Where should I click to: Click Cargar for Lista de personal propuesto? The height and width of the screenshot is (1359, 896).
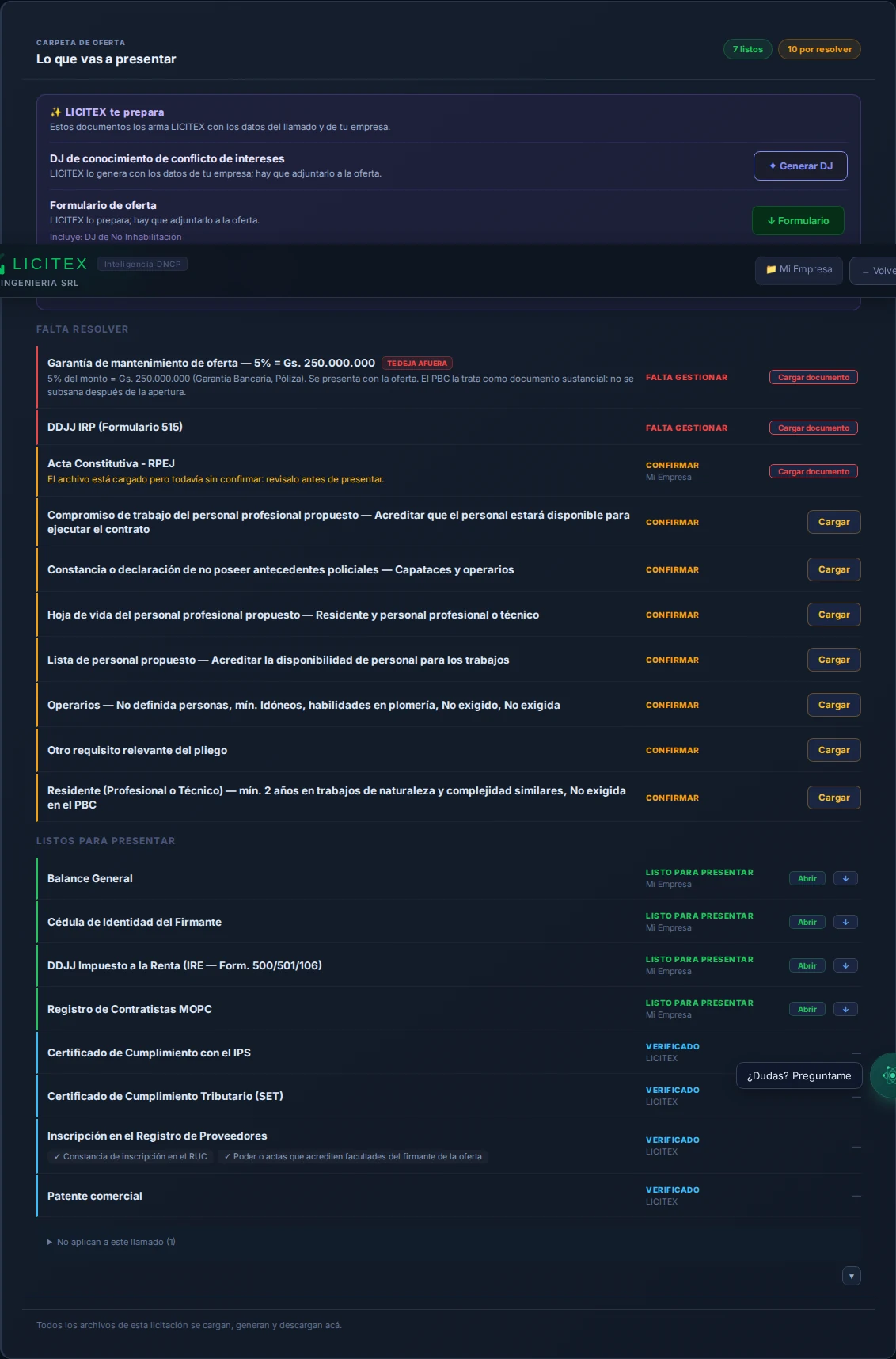click(834, 660)
